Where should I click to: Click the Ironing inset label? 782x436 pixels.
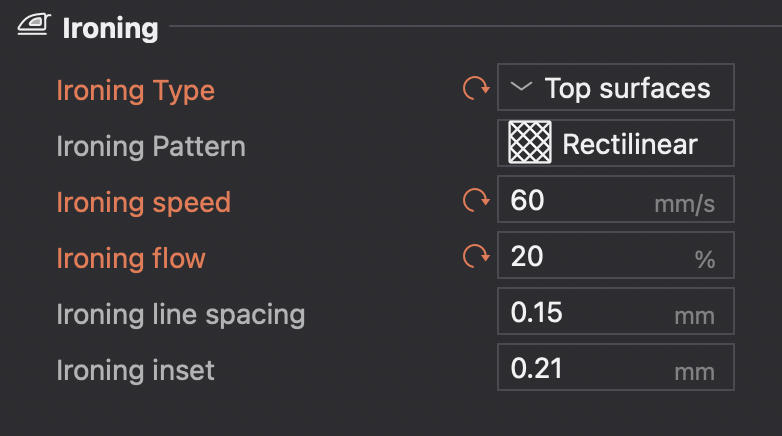coord(136,371)
